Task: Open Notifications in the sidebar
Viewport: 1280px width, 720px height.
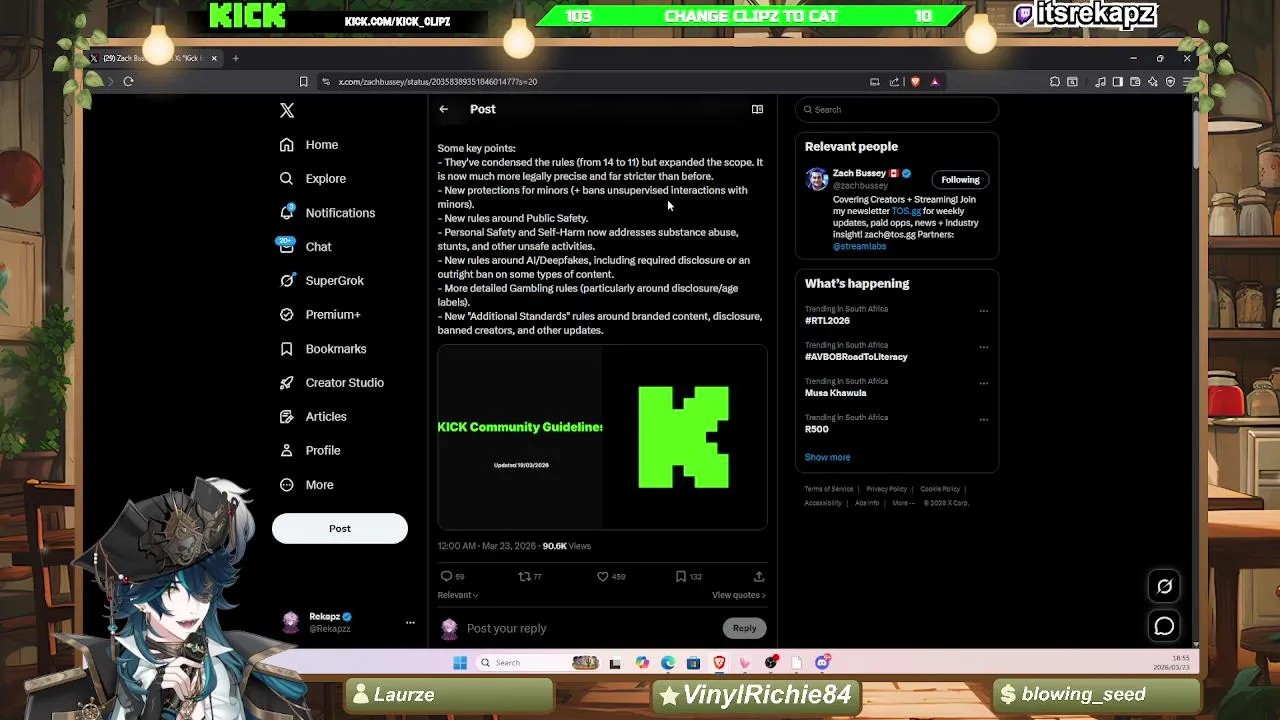Action: 328,213
